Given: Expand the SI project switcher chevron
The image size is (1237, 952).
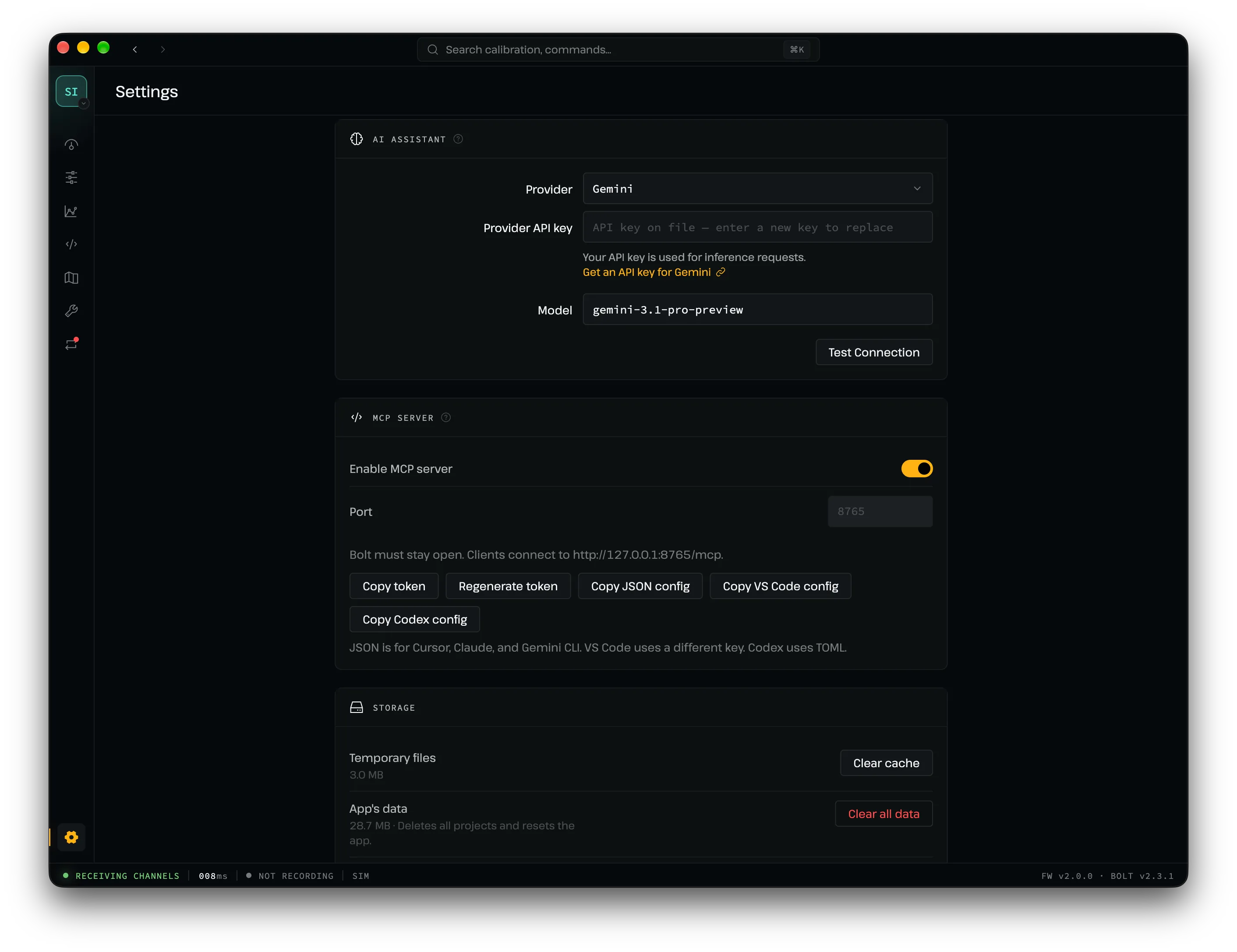Looking at the screenshot, I should pyautogui.click(x=84, y=104).
